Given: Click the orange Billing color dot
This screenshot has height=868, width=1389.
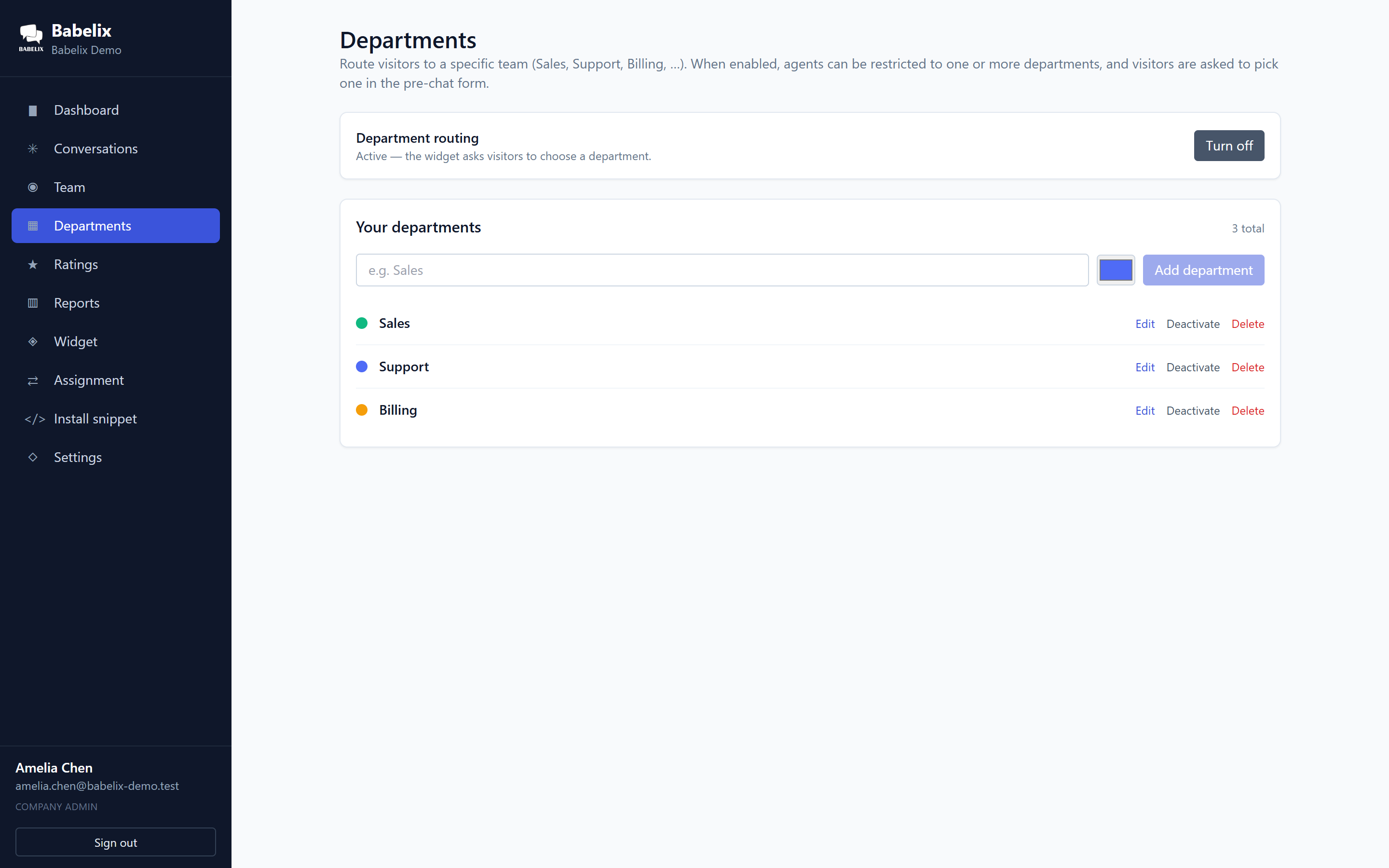Looking at the screenshot, I should [x=362, y=410].
